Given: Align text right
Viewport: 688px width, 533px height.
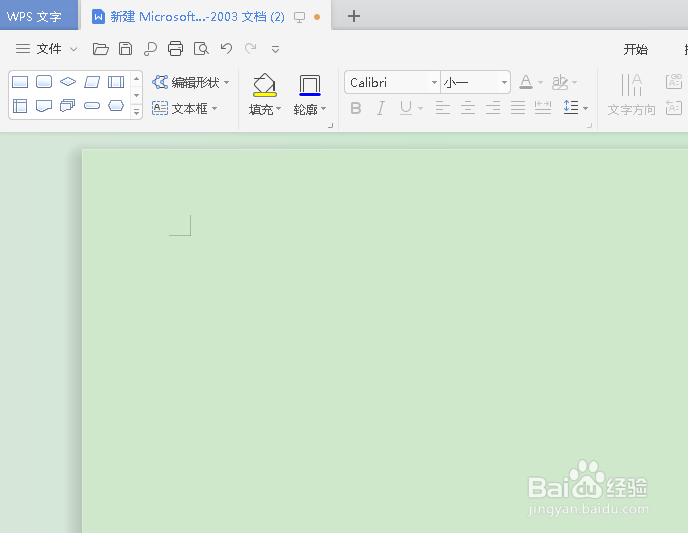Looking at the screenshot, I should click(x=493, y=108).
